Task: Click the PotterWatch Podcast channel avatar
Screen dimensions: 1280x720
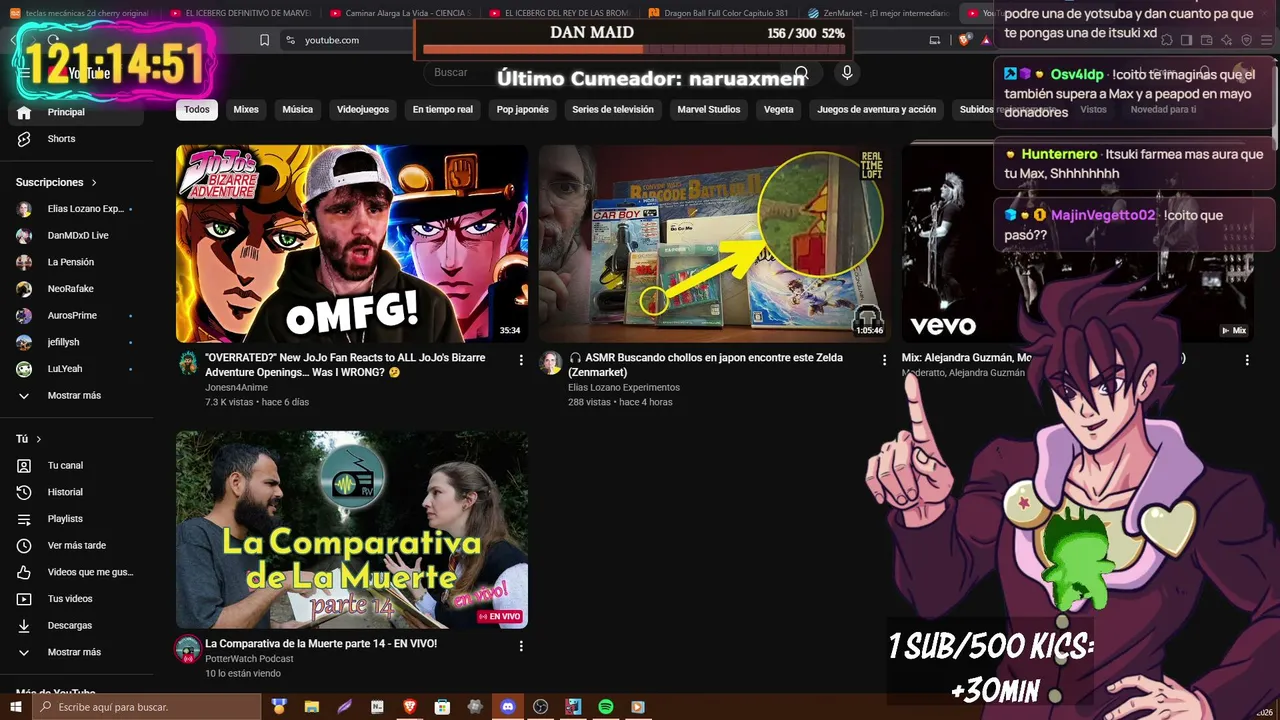Action: click(x=188, y=649)
